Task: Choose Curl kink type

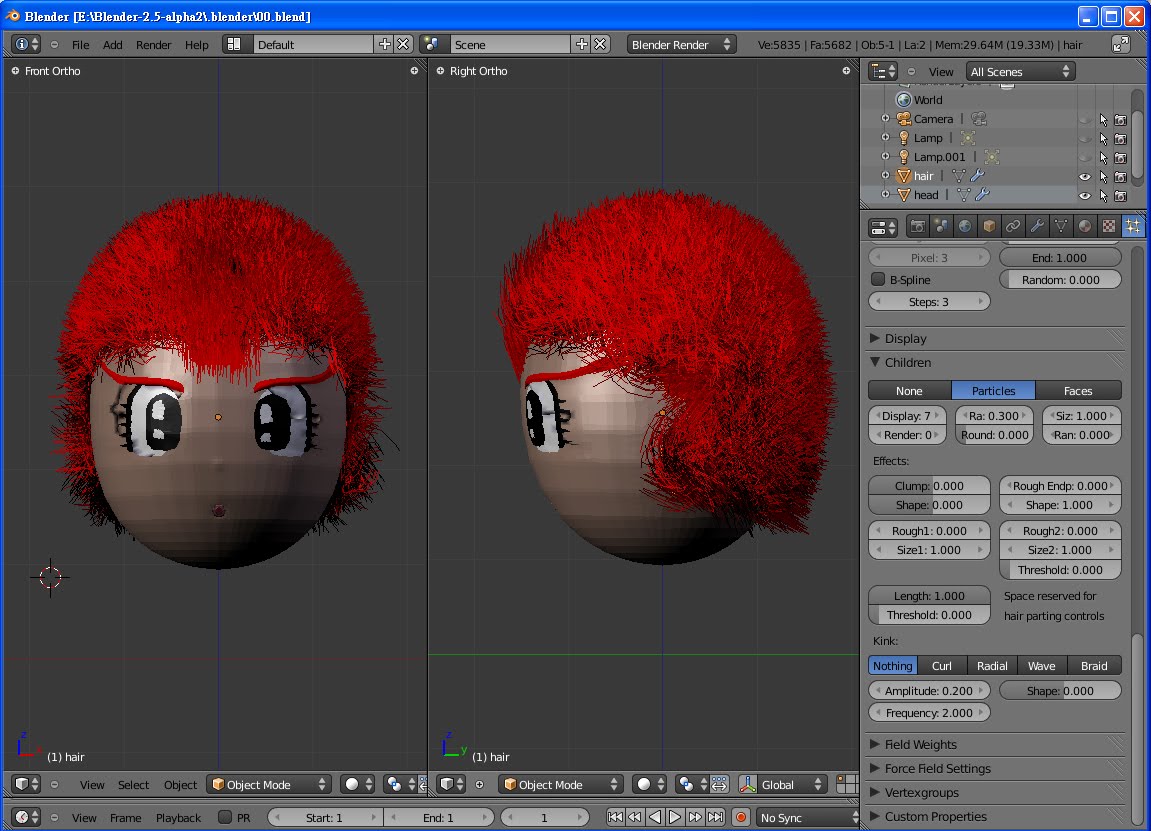Action: tap(942, 666)
